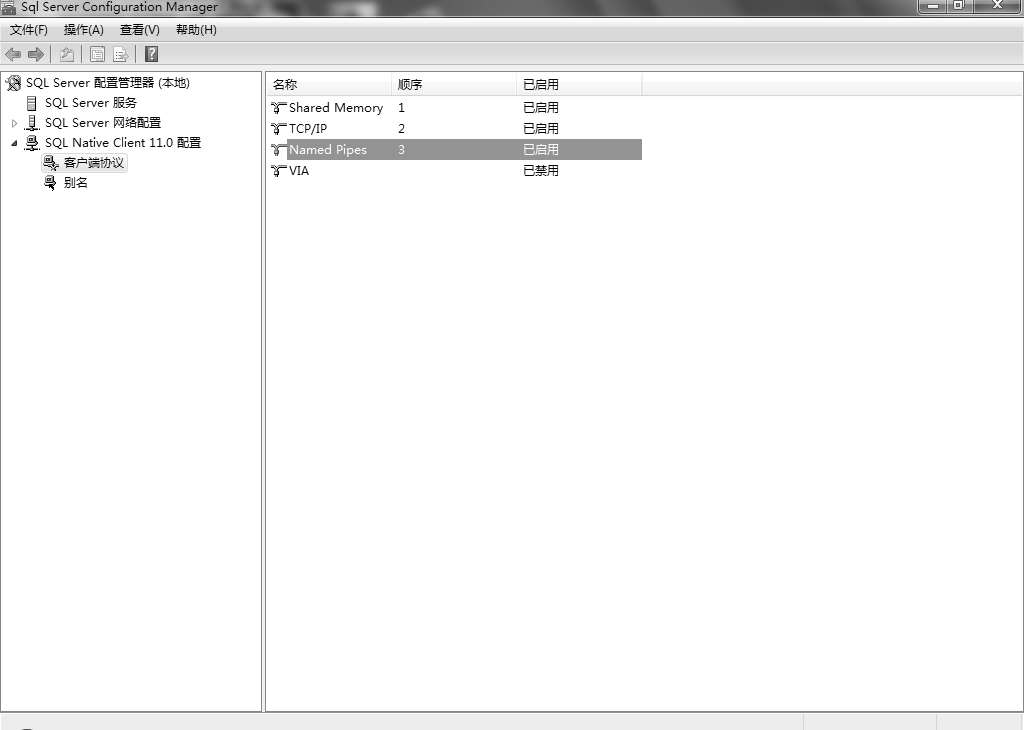Image resolution: width=1024 pixels, height=730 pixels.
Task: Sort by the 名称 column header
Action: (329, 84)
